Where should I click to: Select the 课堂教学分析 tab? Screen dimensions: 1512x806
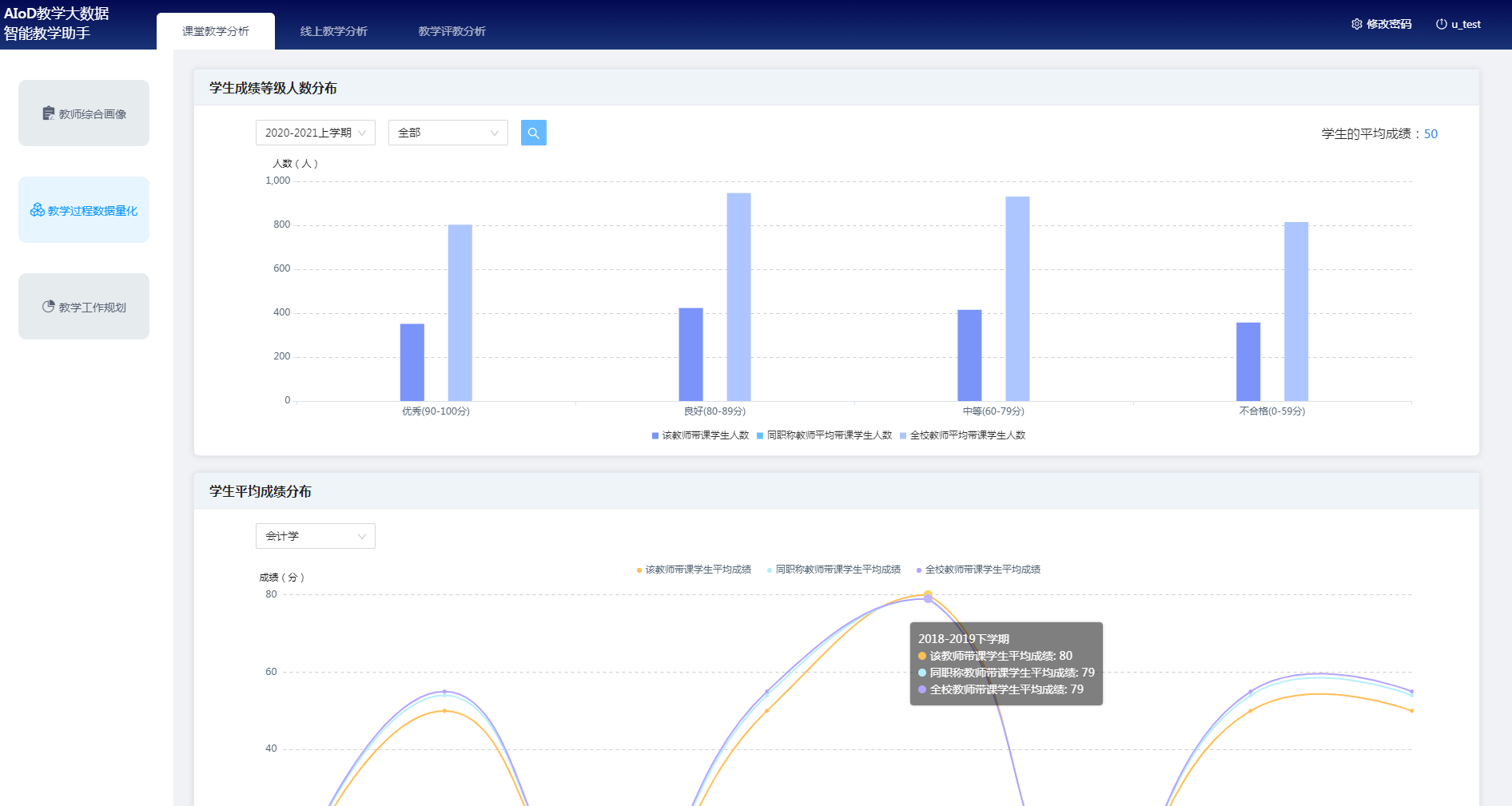coord(215,31)
